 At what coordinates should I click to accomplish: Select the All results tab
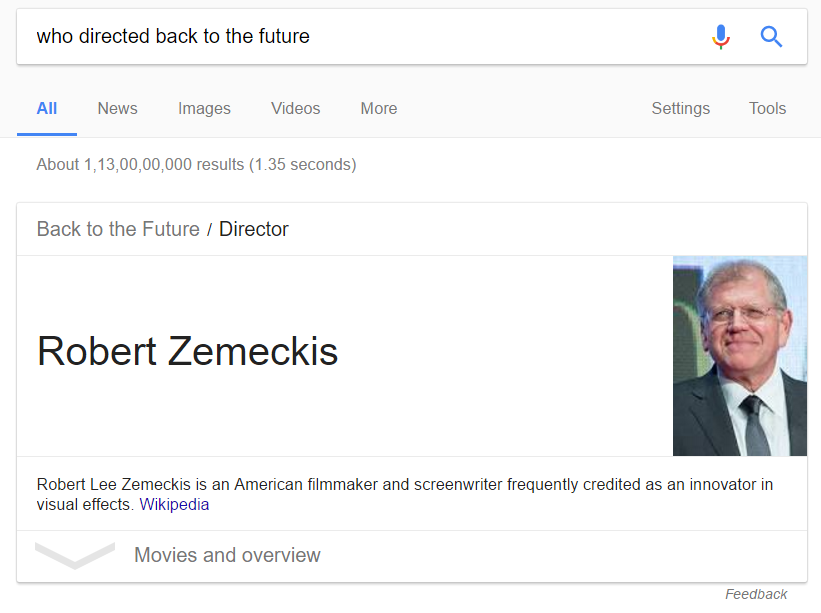coord(47,109)
